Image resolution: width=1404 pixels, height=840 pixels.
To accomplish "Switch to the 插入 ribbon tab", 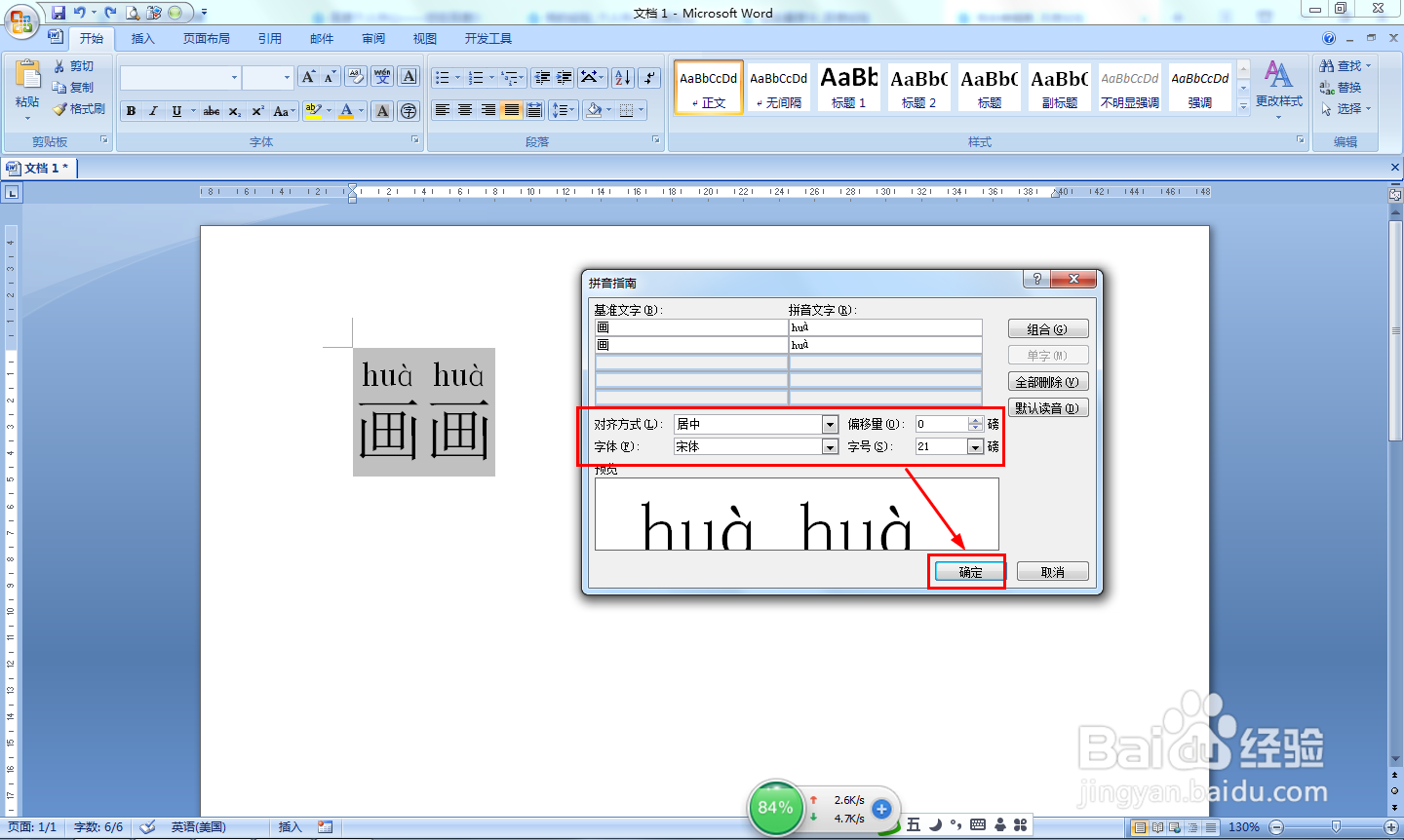I will (141, 39).
